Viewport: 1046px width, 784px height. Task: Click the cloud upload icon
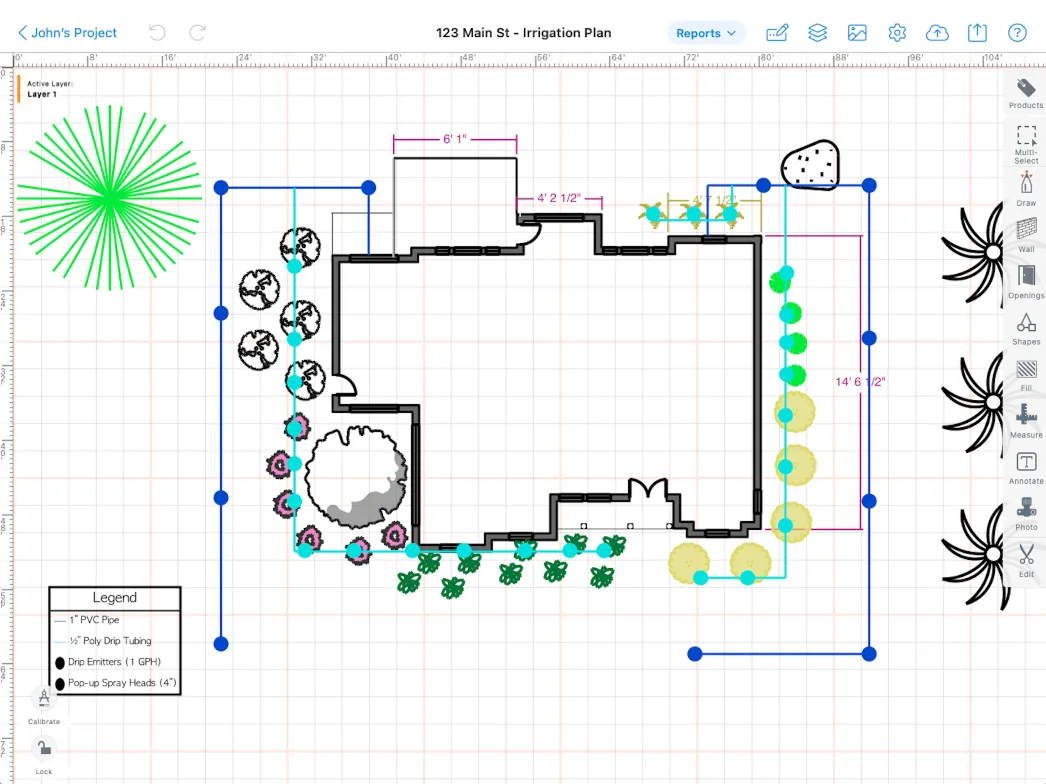(937, 33)
